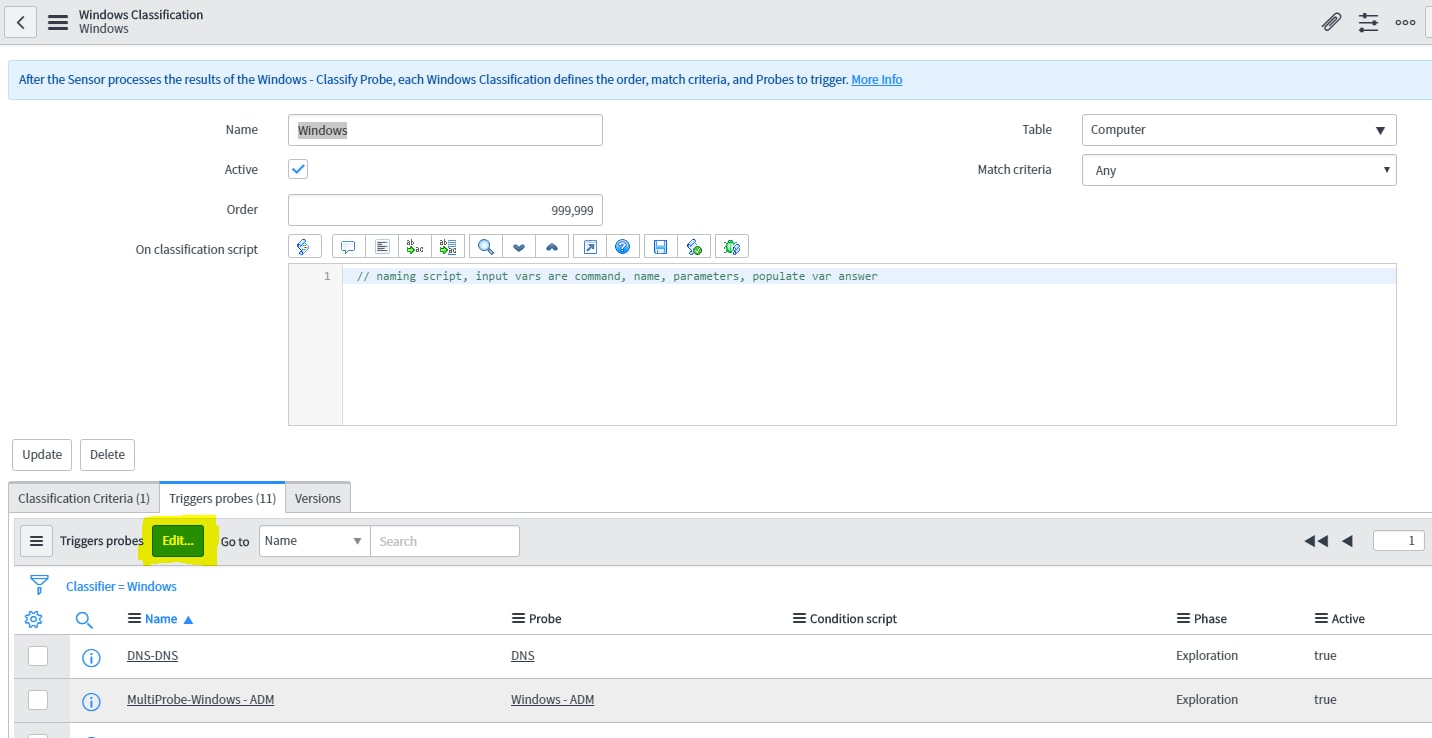This screenshot has width=1432, height=738.
Task: Toggle script editor full screen
Action: [589, 246]
